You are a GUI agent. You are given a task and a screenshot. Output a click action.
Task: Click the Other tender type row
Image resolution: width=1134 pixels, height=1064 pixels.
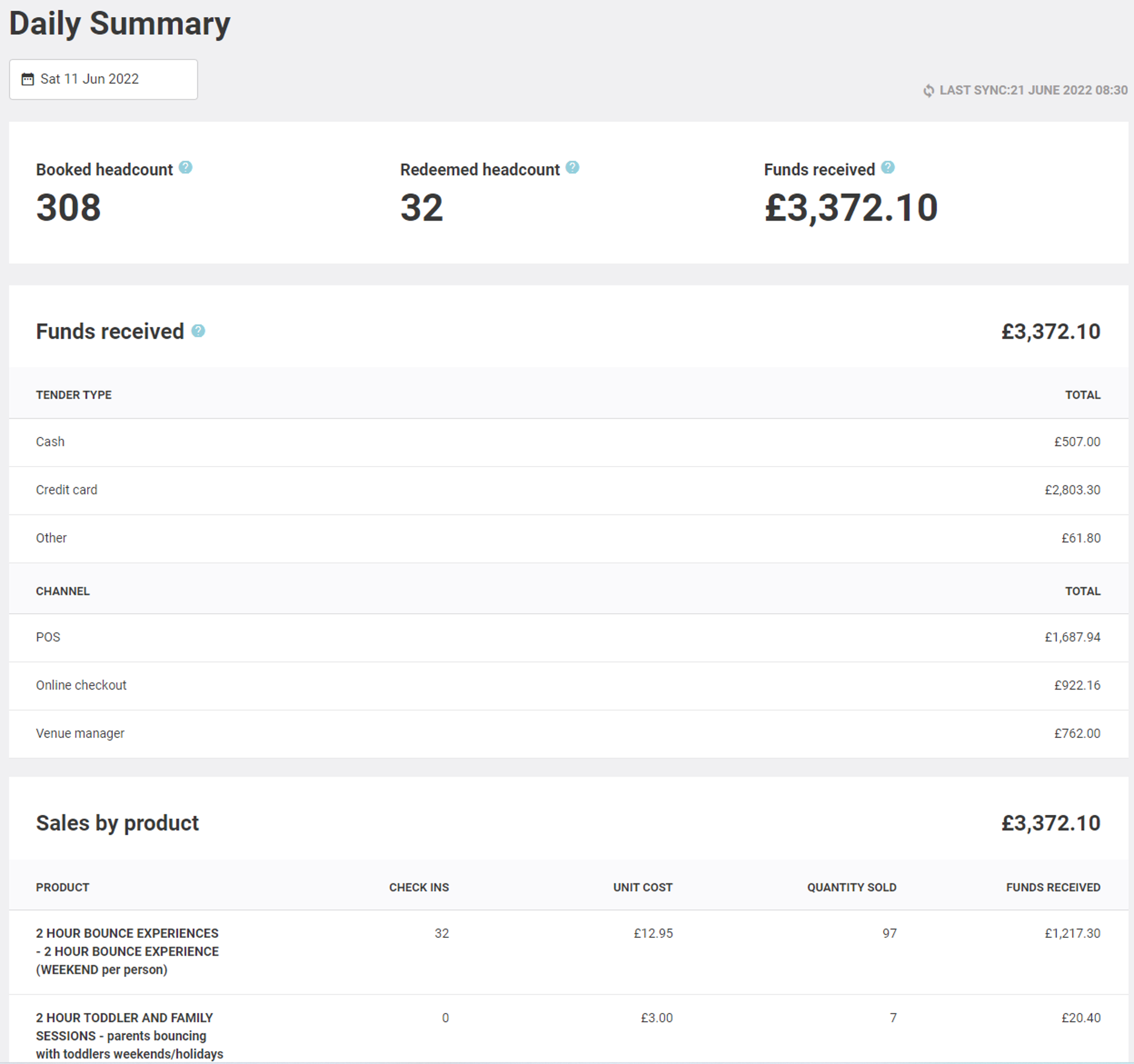click(51, 538)
